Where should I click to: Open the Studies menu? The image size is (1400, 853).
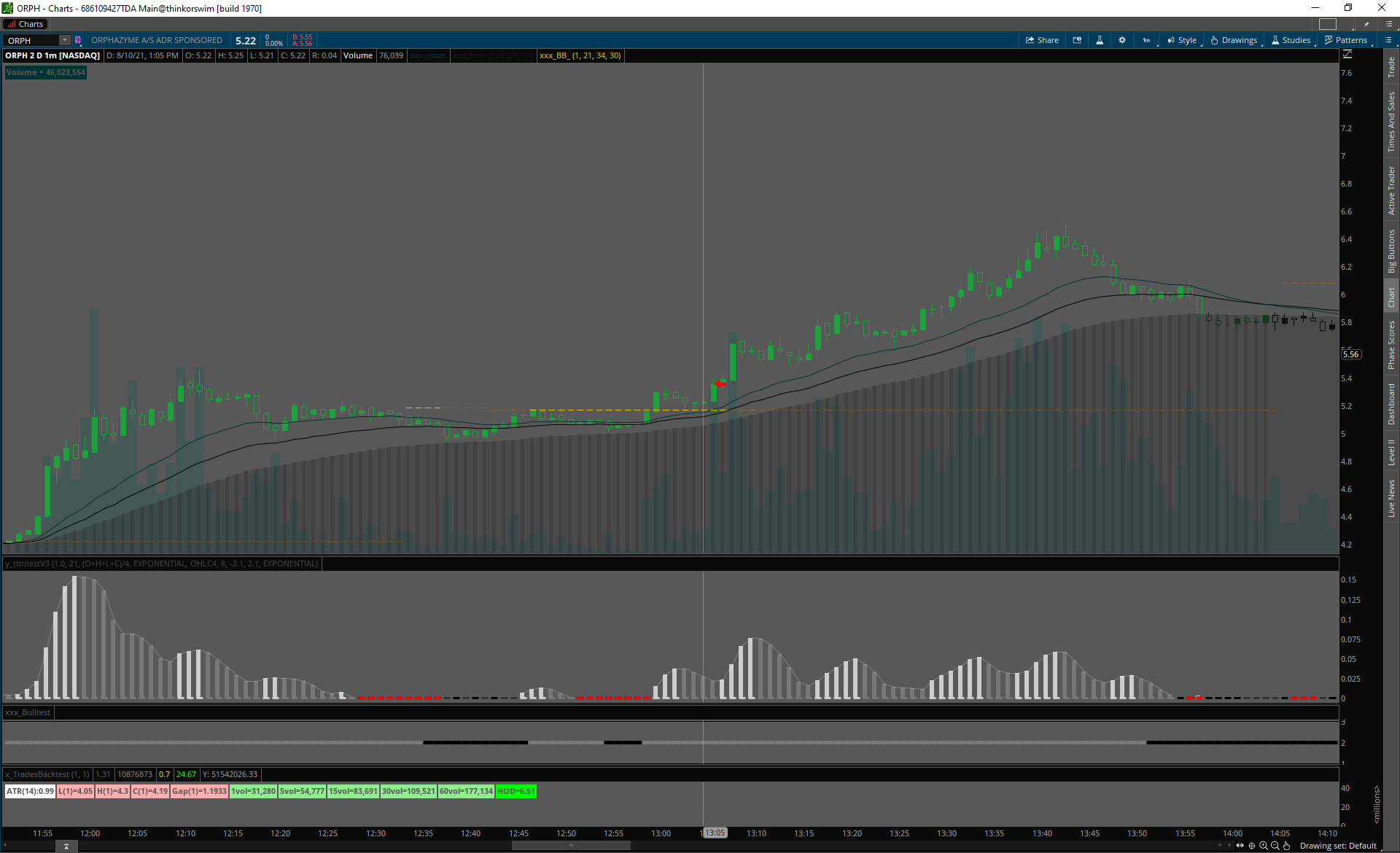[x=1291, y=40]
